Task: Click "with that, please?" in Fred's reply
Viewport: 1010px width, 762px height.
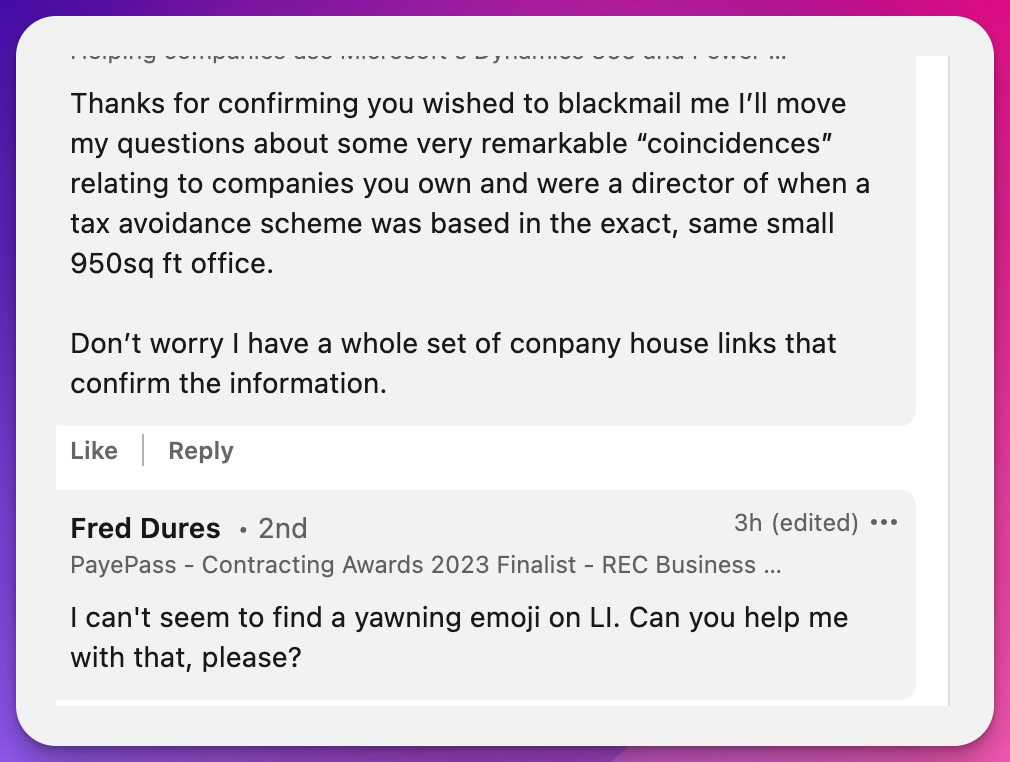Action: click(x=185, y=658)
